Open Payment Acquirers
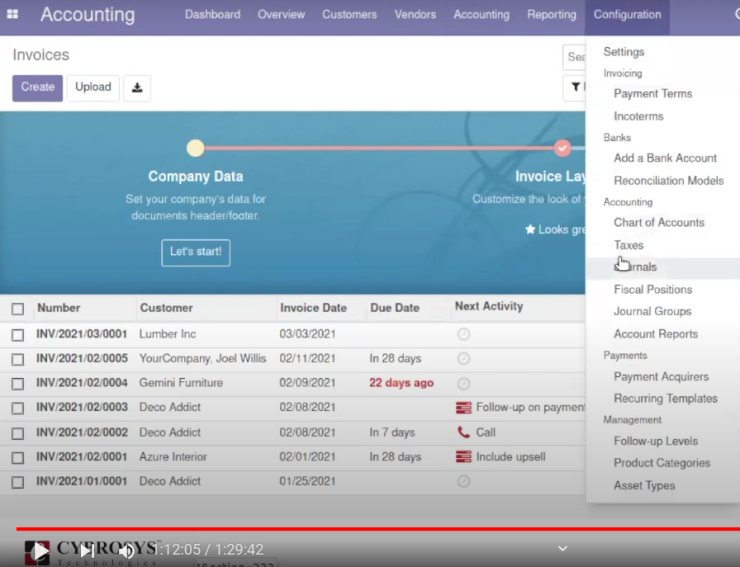Screen dimensions: 740x567 tap(661, 377)
